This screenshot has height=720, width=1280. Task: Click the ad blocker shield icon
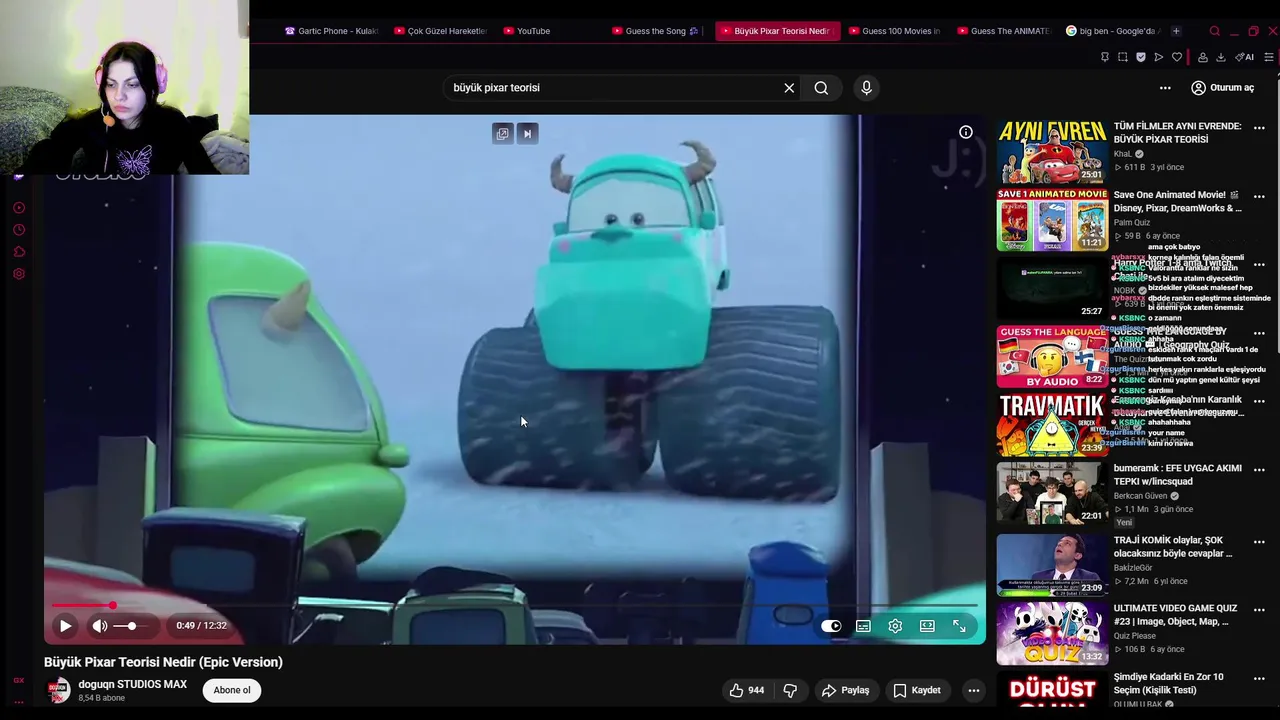click(1141, 57)
